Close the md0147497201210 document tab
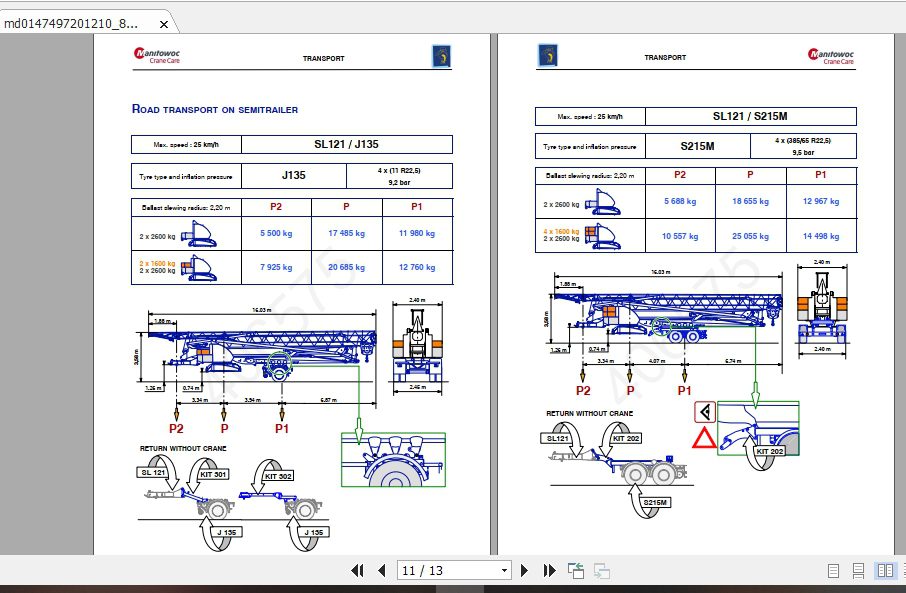Image resolution: width=906 pixels, height=593 pixels. click(x=163, y=24)
